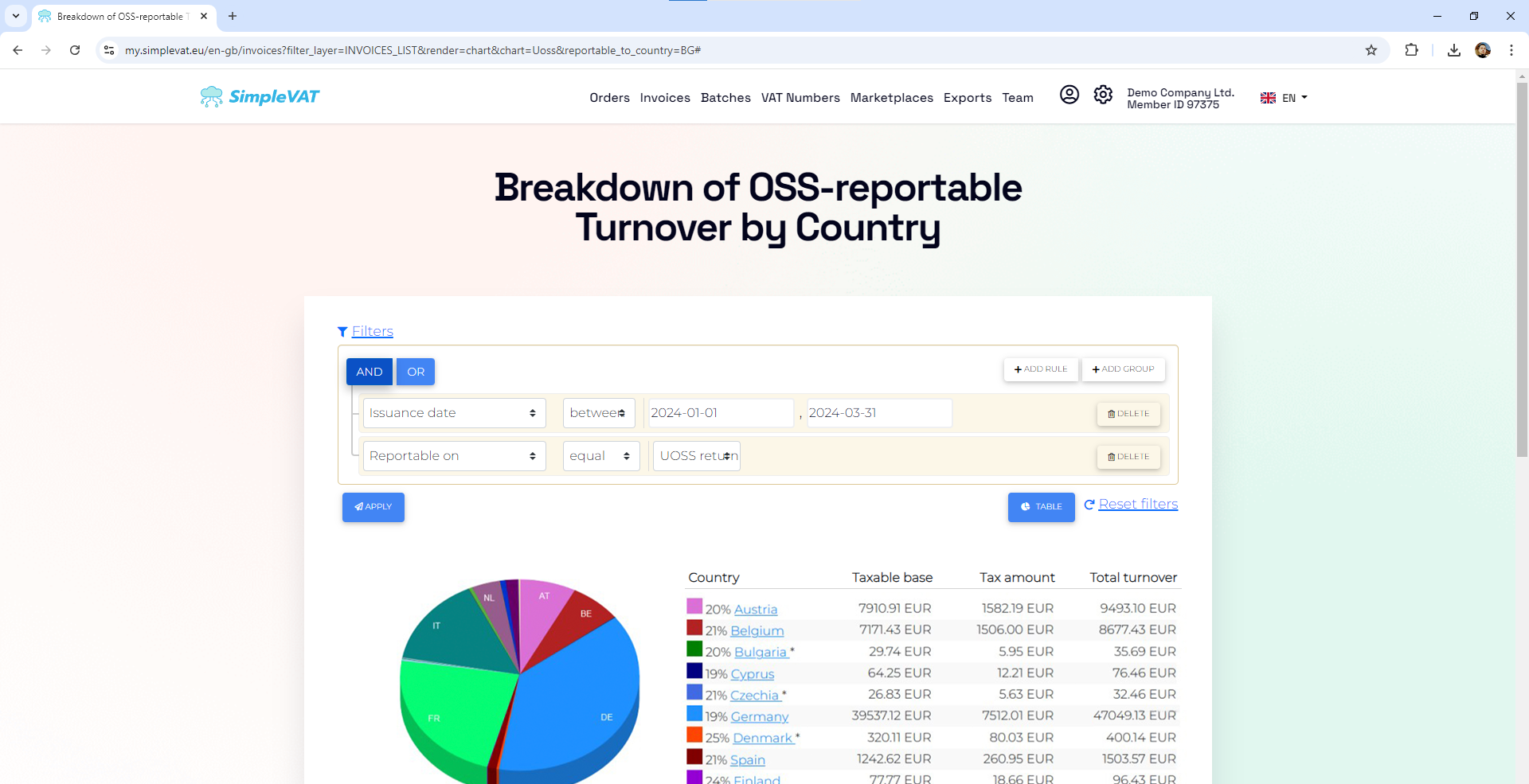
Task: Click the ADD GROUP button
Action: point(1123,369)
